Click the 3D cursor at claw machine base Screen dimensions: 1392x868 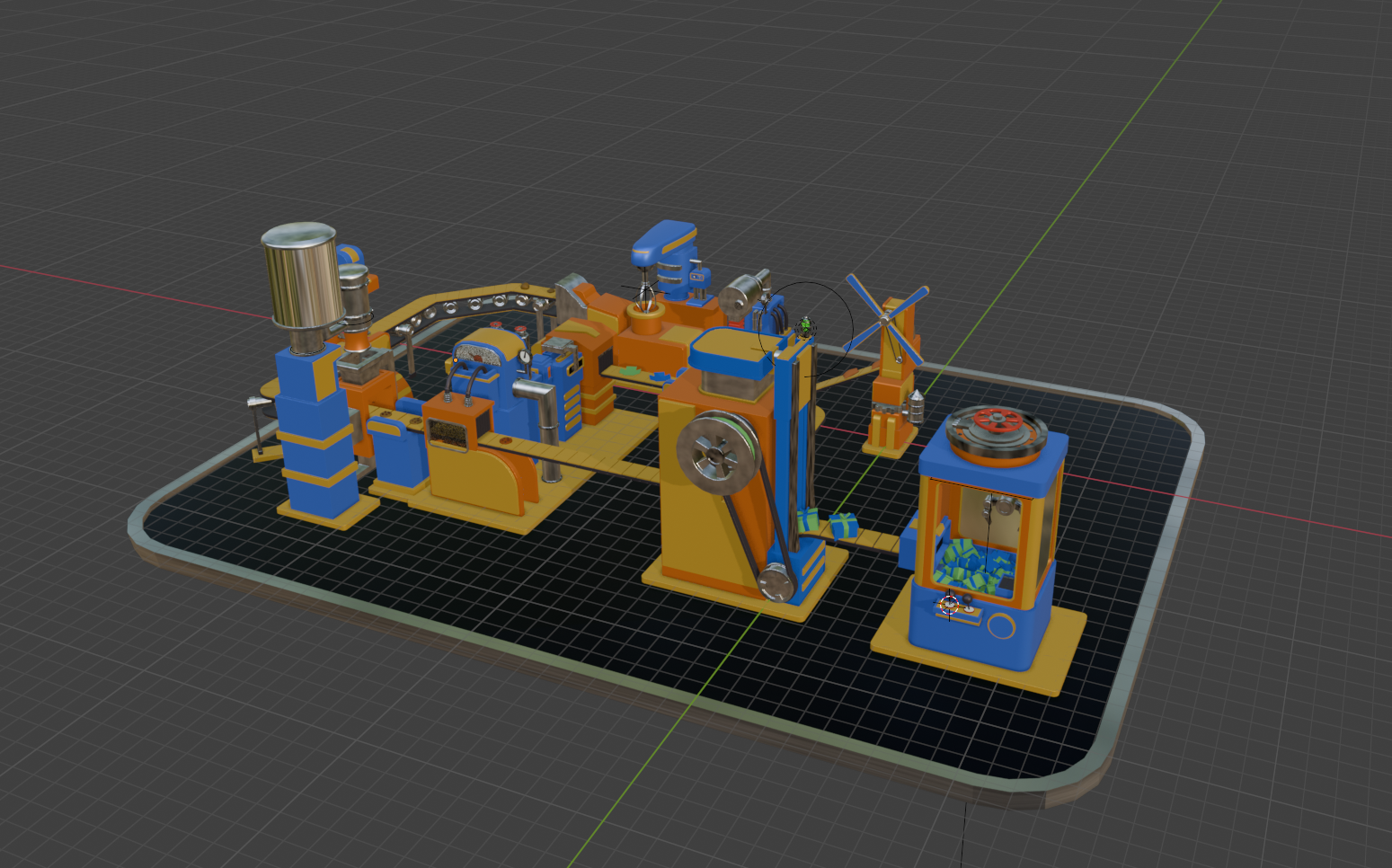949,605
